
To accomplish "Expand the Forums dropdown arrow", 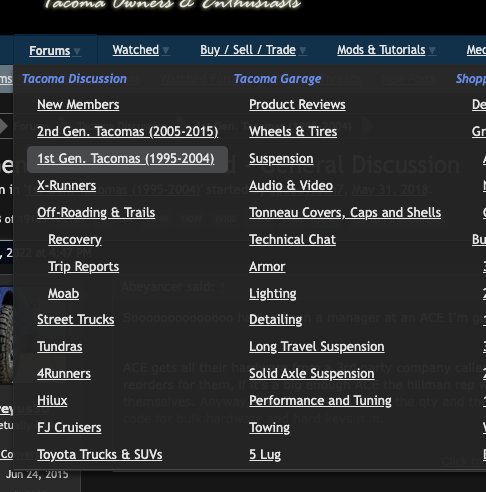I will tap(77, 51).
